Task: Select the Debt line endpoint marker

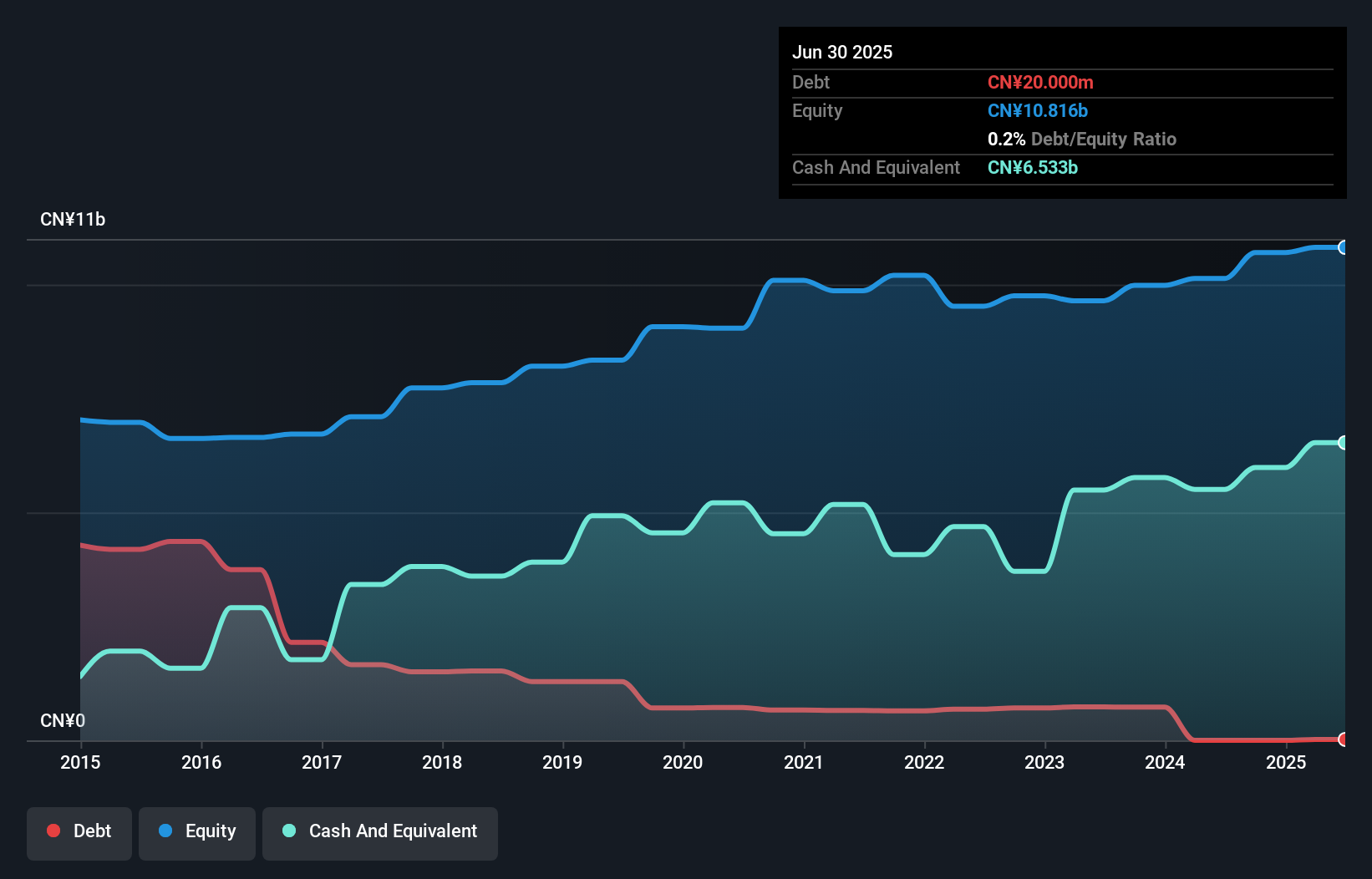Action: point(1344,739)
